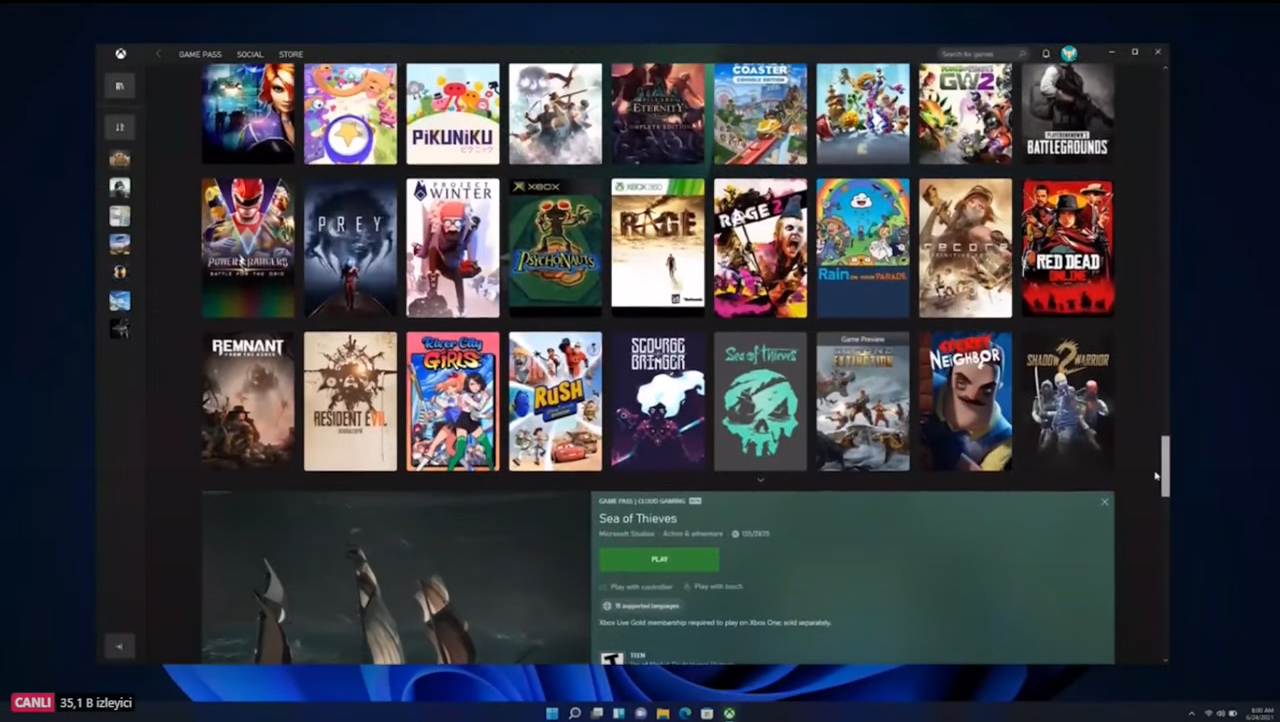Open the sixth recent game in sidebar
This screenshot has width=1280, height=722.
tap(120, 300)
